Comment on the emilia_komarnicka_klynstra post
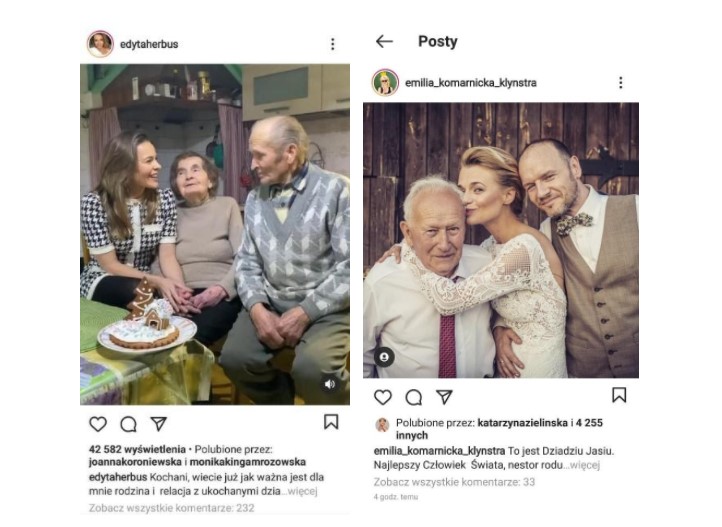 pyautogui.click(x=414, y=397)
